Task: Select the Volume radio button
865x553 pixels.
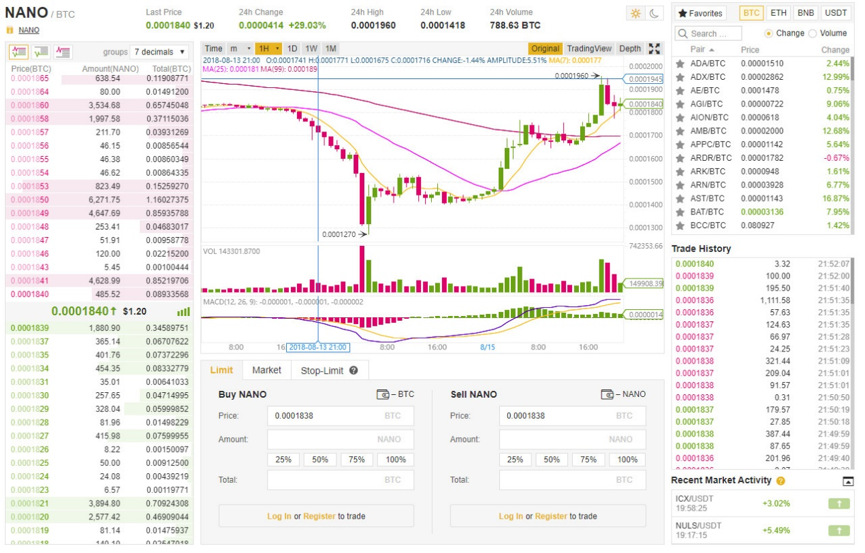Action: click(x=812, y=34)
